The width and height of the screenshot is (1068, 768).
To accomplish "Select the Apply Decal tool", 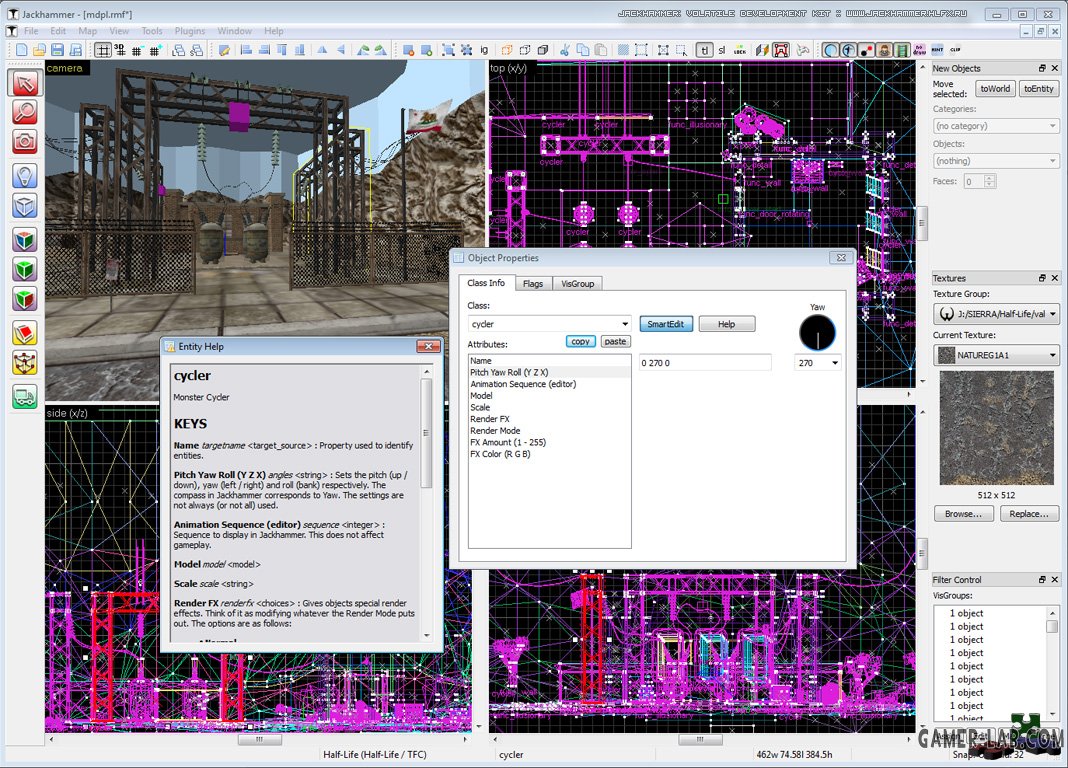I will pos(25,299).
